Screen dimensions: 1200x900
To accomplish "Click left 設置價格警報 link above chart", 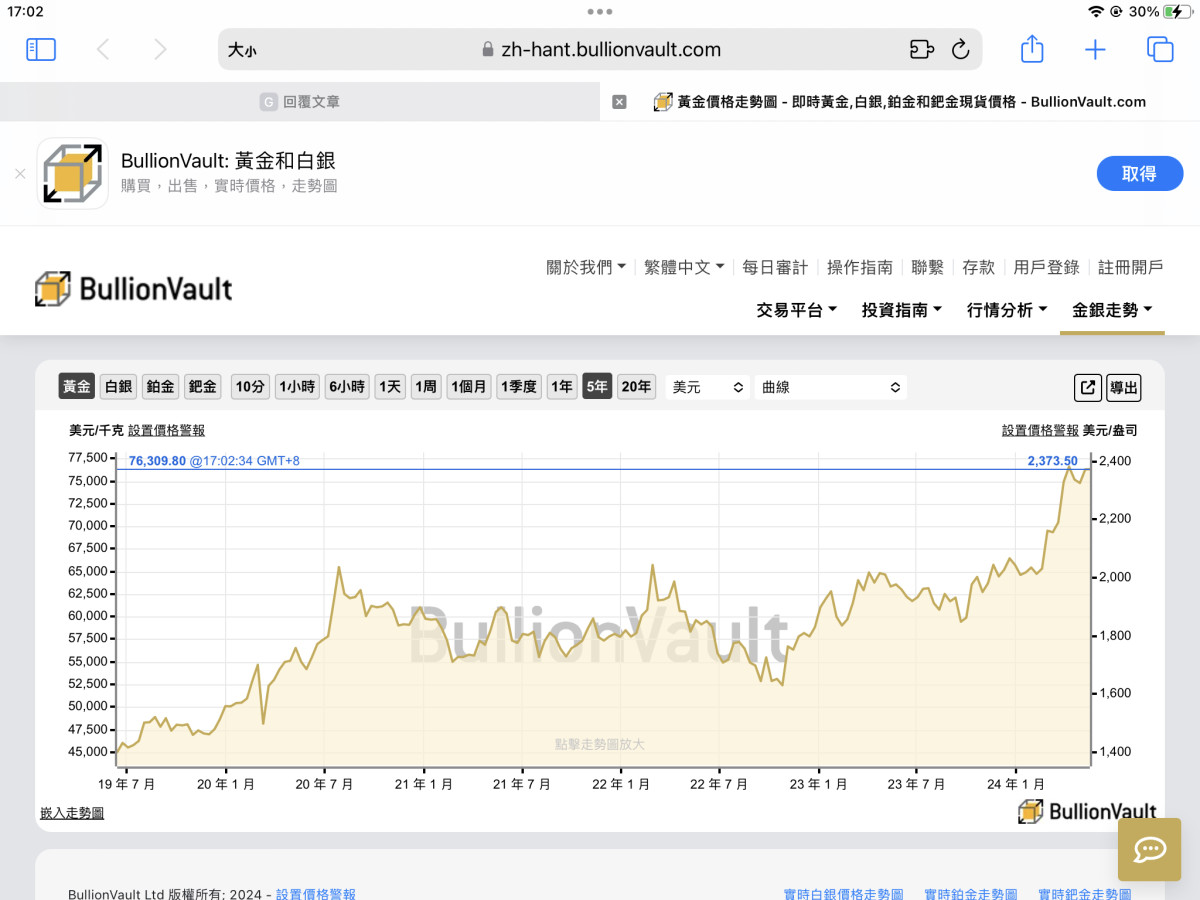I will [167, 431].
